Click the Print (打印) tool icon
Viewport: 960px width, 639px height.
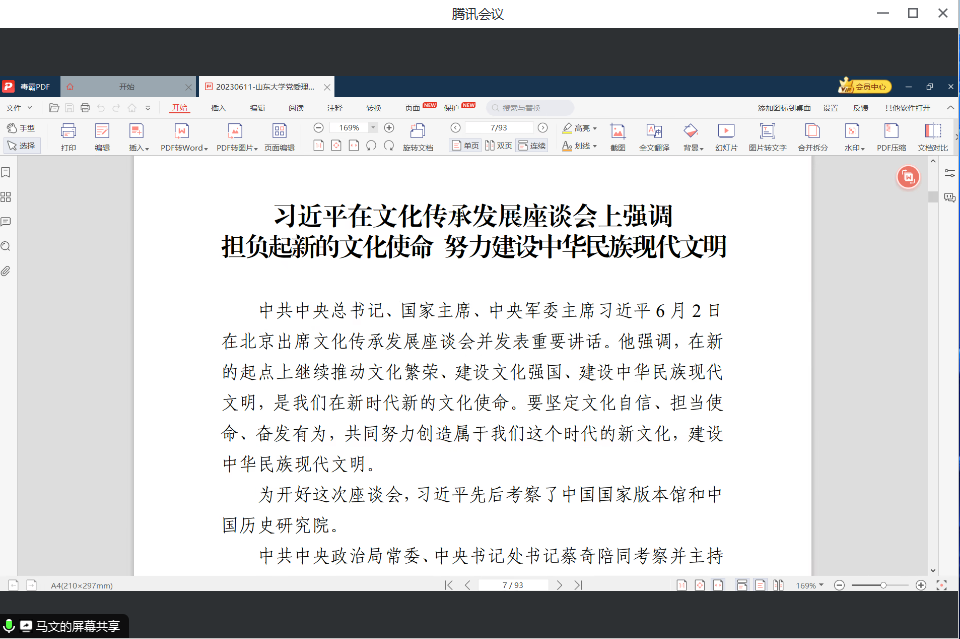[68, 131]
